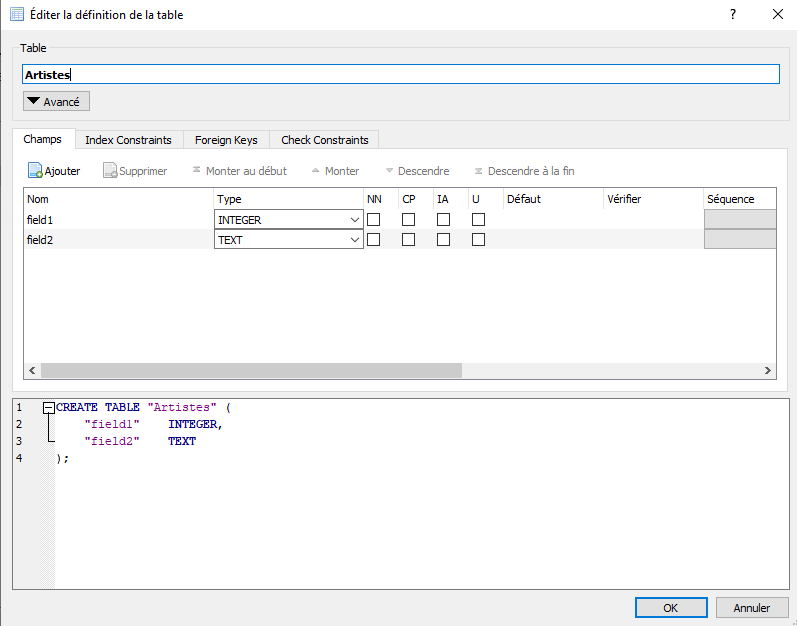Switch to the Champs tab
This screenshot has height=626, width=797.
43,139
